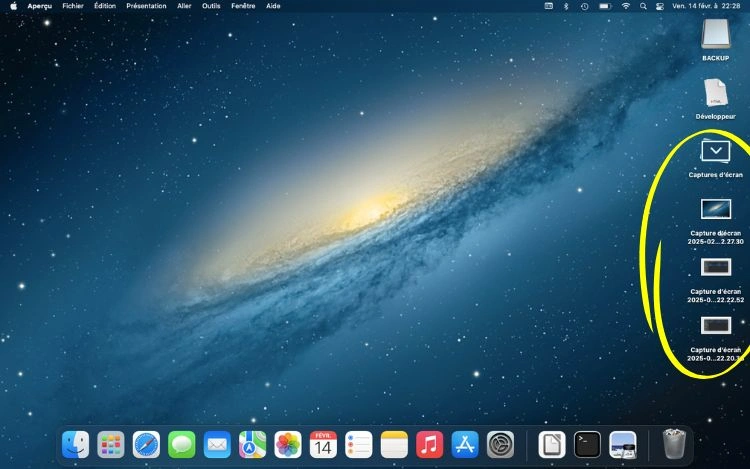Click the Aperçu (Preview) icon in the Dock
The height and width of the screenshot is (469, 750).
tap(624, 444)
